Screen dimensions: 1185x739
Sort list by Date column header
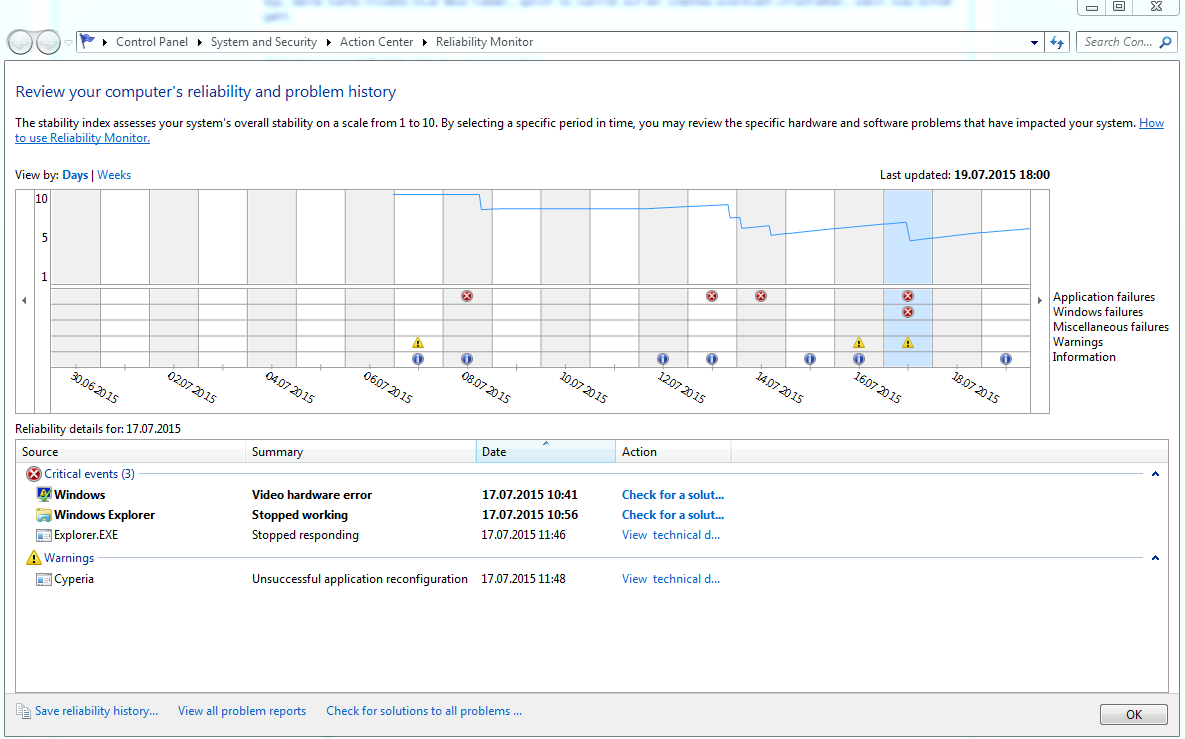click(x=546, y=452)
